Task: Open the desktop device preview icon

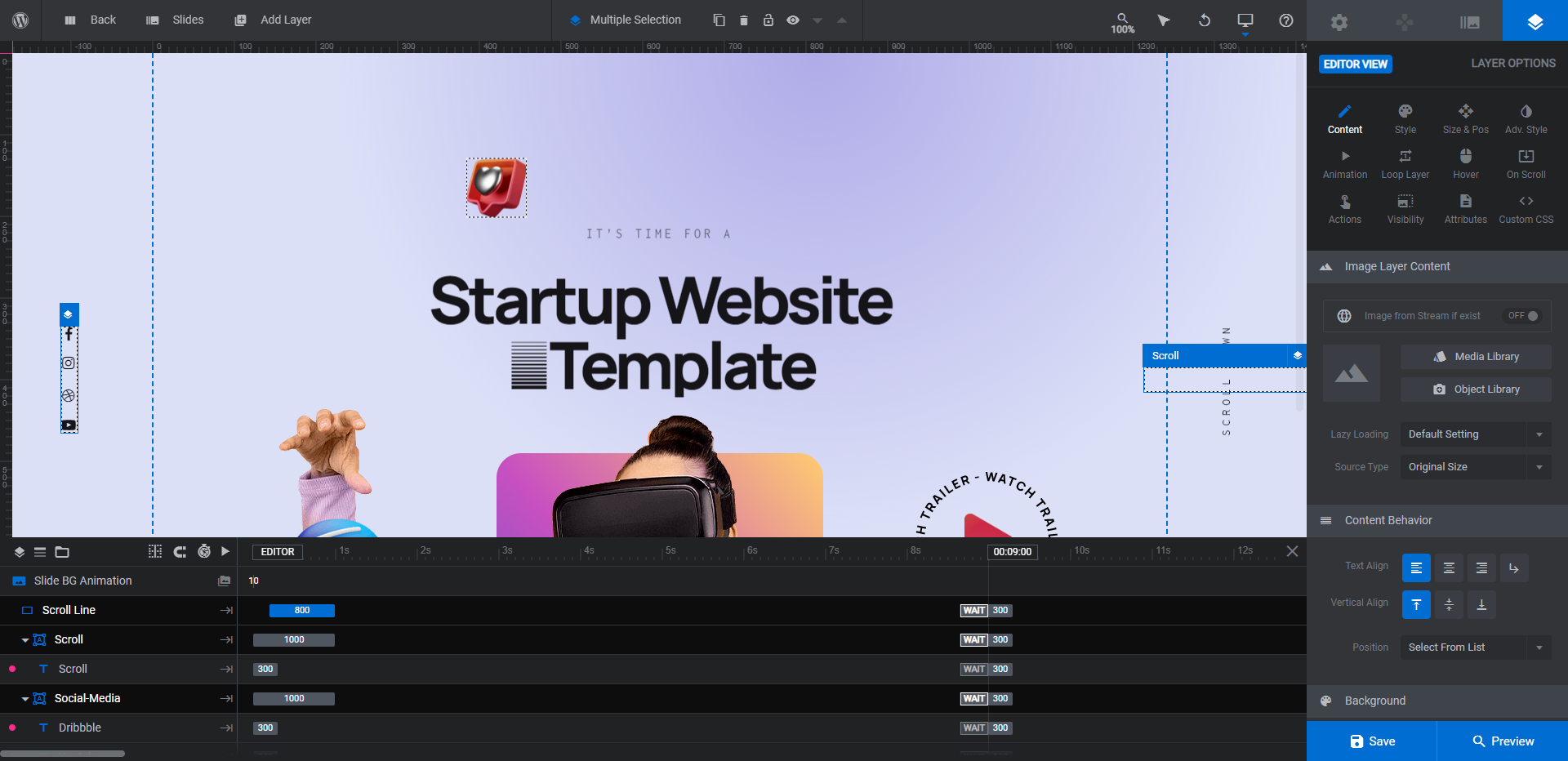Action: pos(1245,20)
